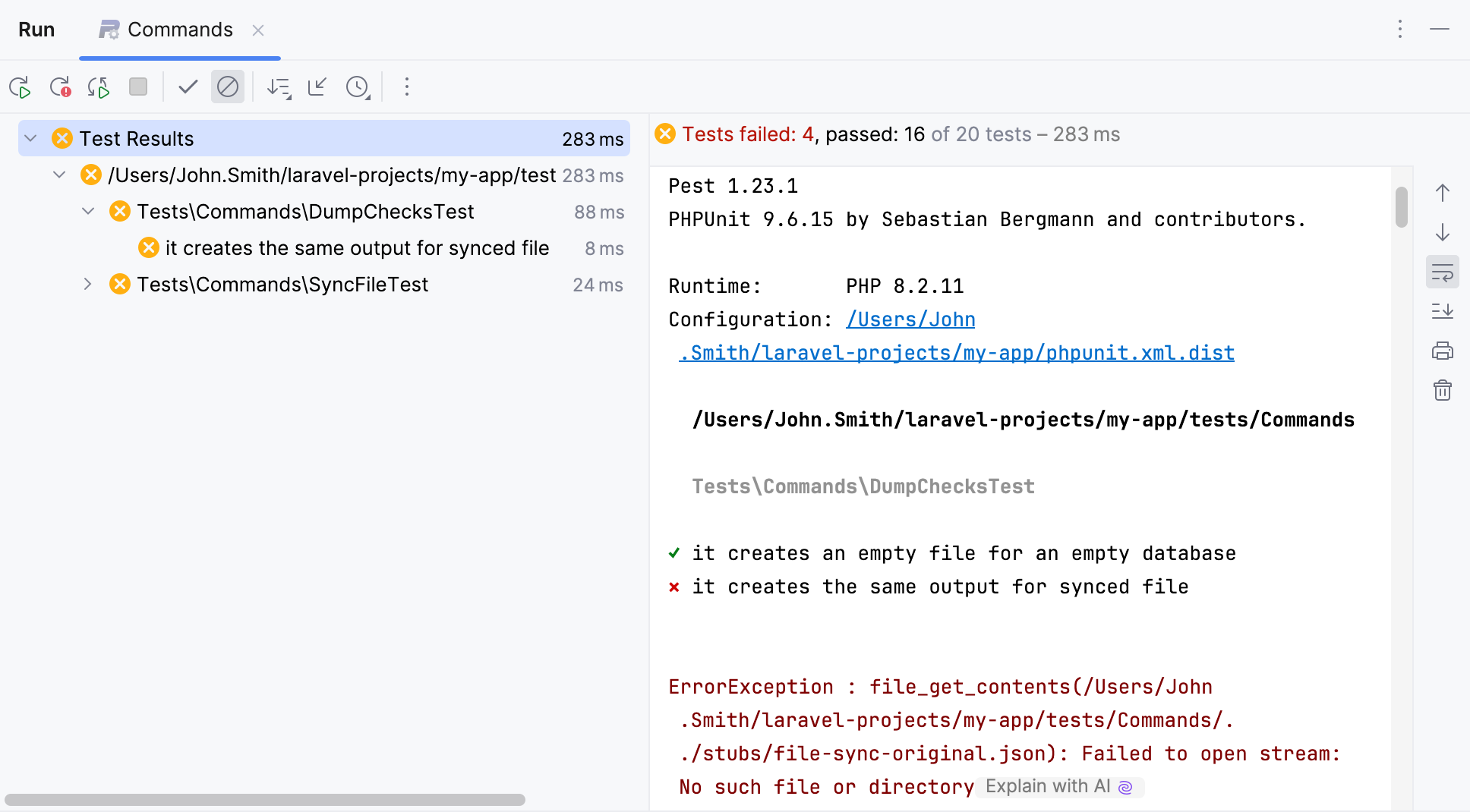Toggle Show Ignored tests filter
Screen dimensions: 1470x812
click(228, 87)
